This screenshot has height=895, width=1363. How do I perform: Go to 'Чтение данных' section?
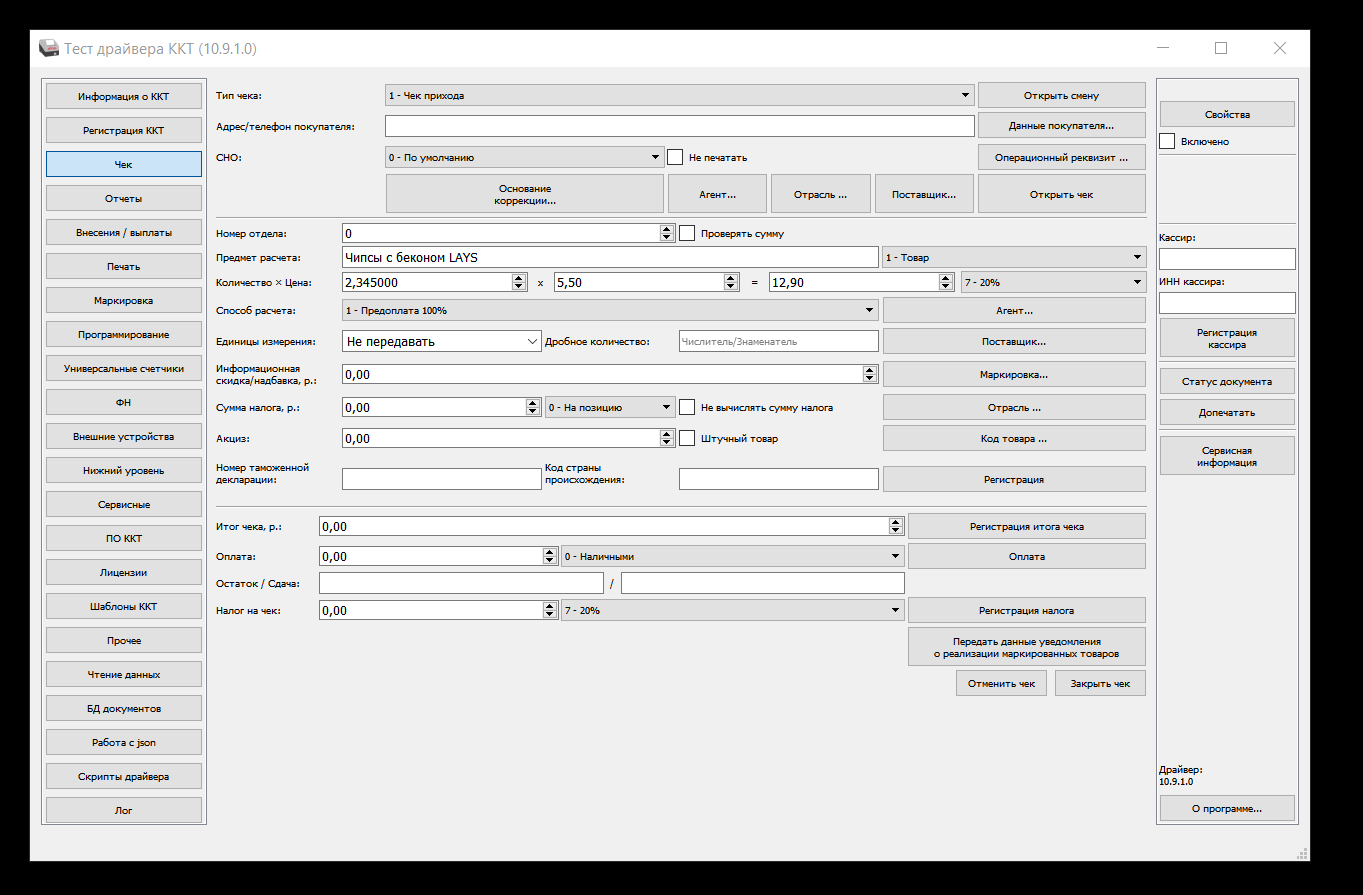point(124,674)
